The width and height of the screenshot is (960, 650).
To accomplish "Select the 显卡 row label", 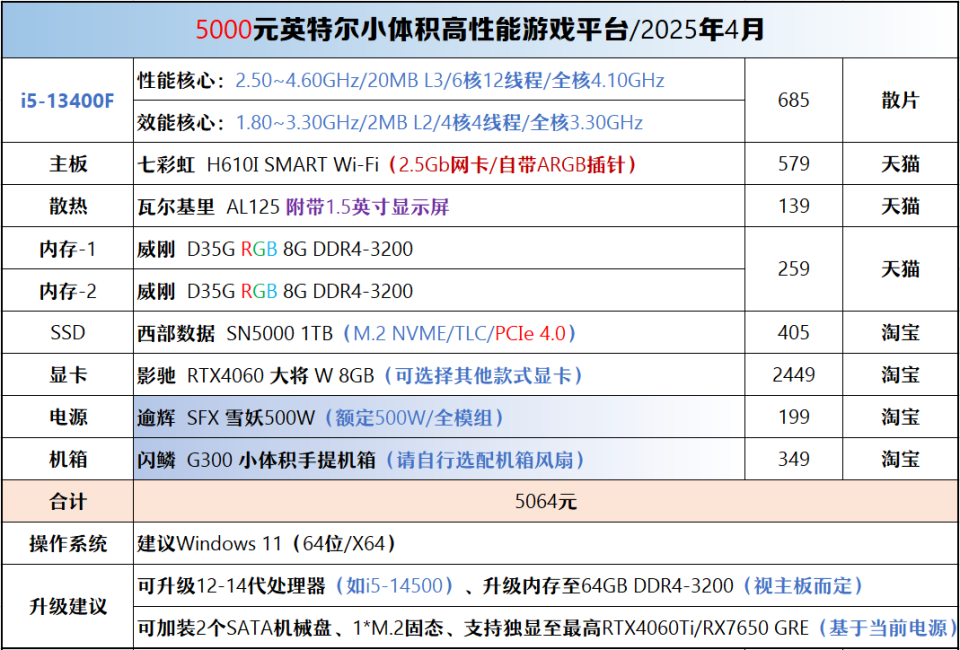I will (67, 375).
